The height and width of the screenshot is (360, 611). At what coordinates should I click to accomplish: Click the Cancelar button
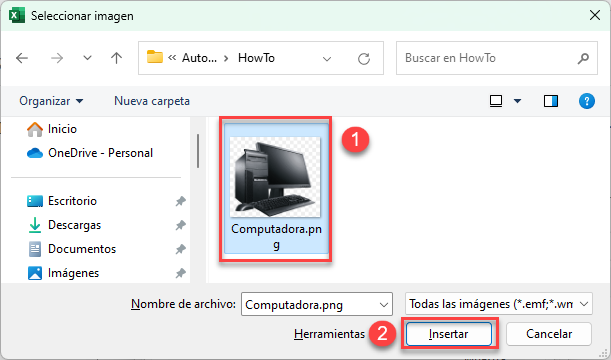549,334
